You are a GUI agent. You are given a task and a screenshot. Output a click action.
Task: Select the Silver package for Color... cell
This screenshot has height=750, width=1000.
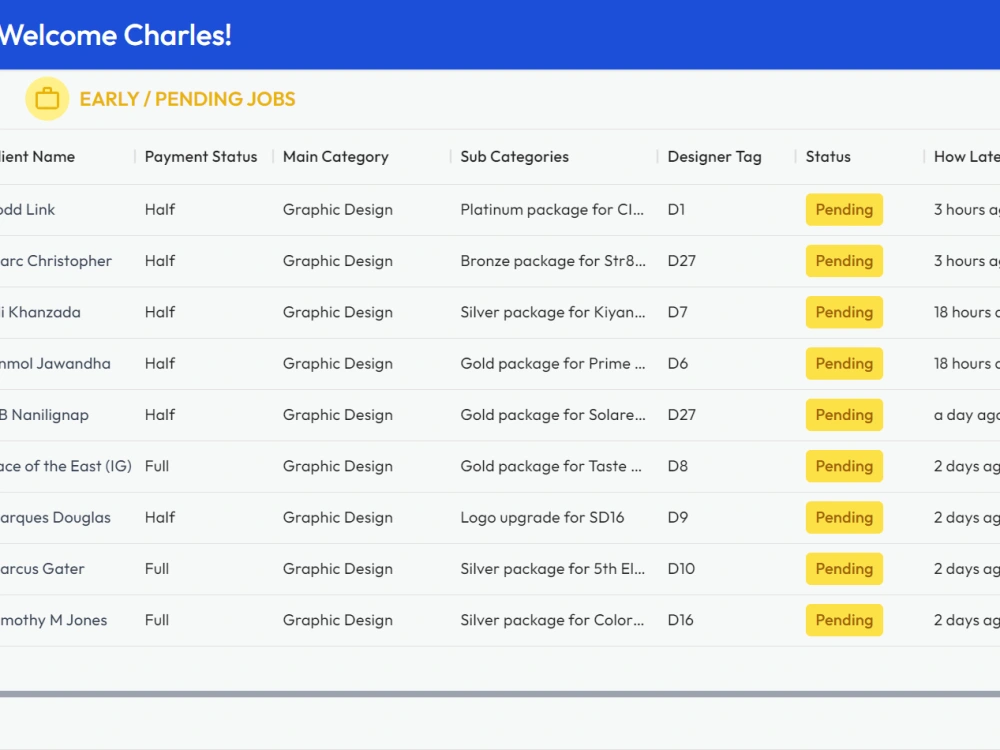(x=552, y=621)
